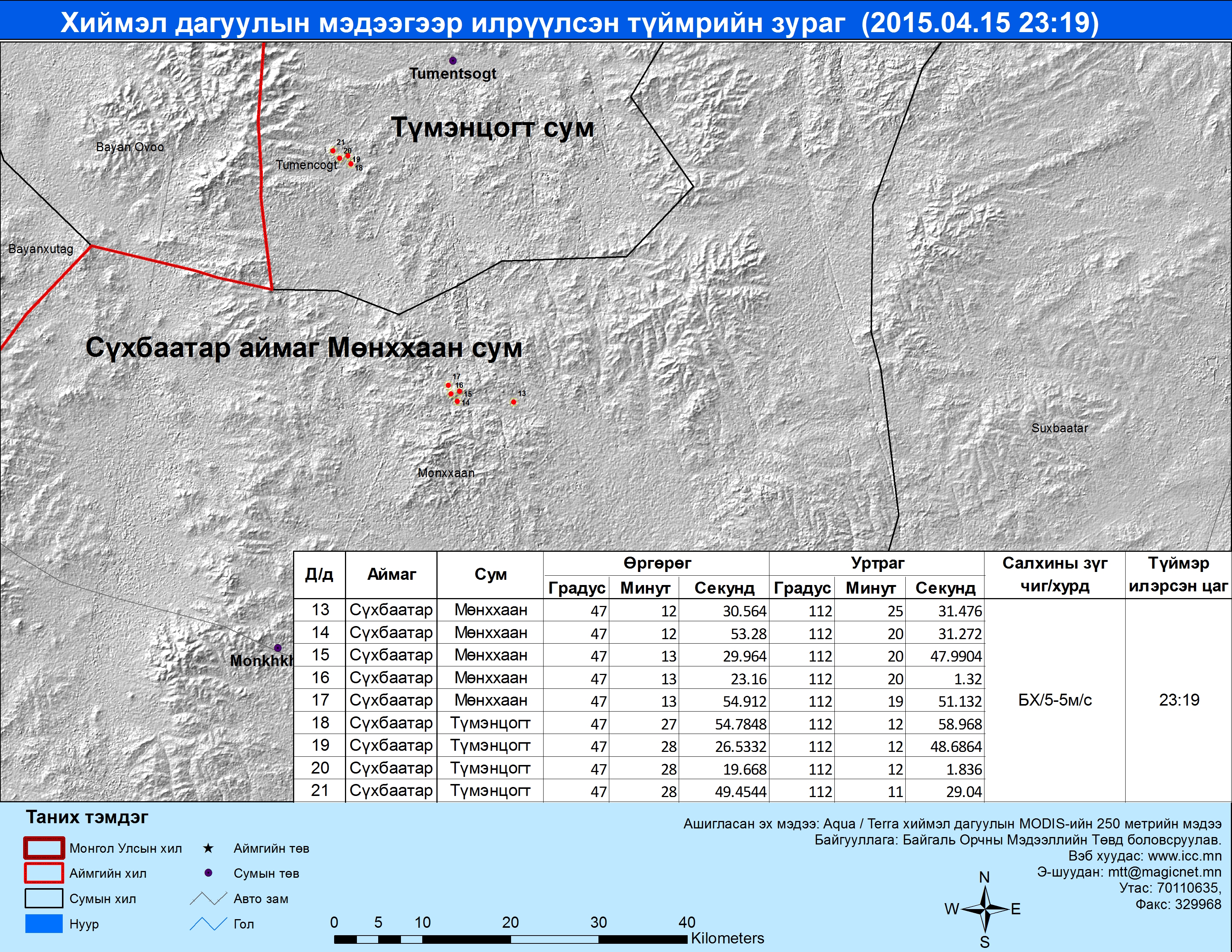Viewport: 1232px width, 952px height.
Task: Click row number 13 in the table
Action: 320,610
